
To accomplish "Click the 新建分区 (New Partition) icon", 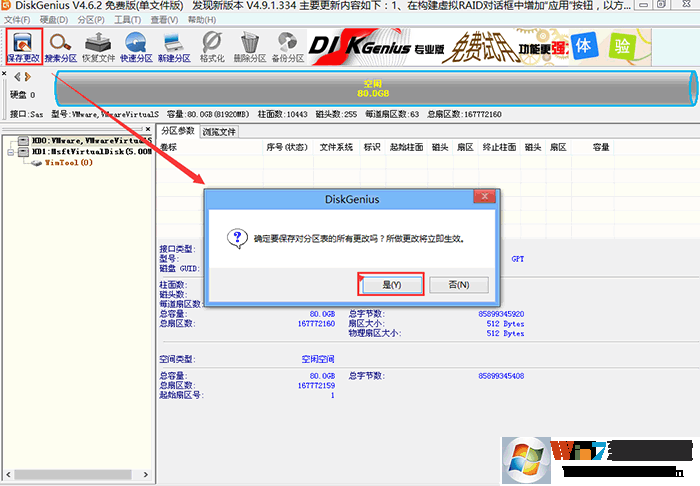I will tap(174, 45).
